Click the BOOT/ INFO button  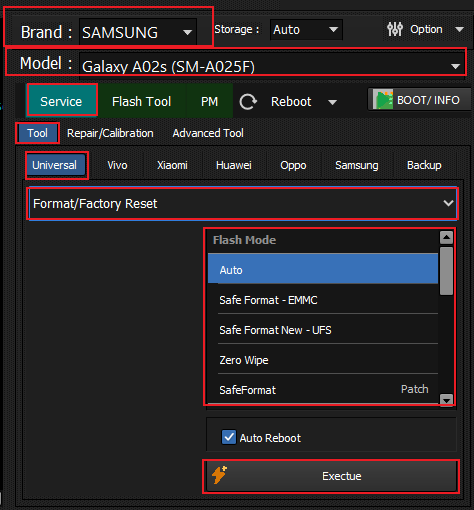(419, 99)
